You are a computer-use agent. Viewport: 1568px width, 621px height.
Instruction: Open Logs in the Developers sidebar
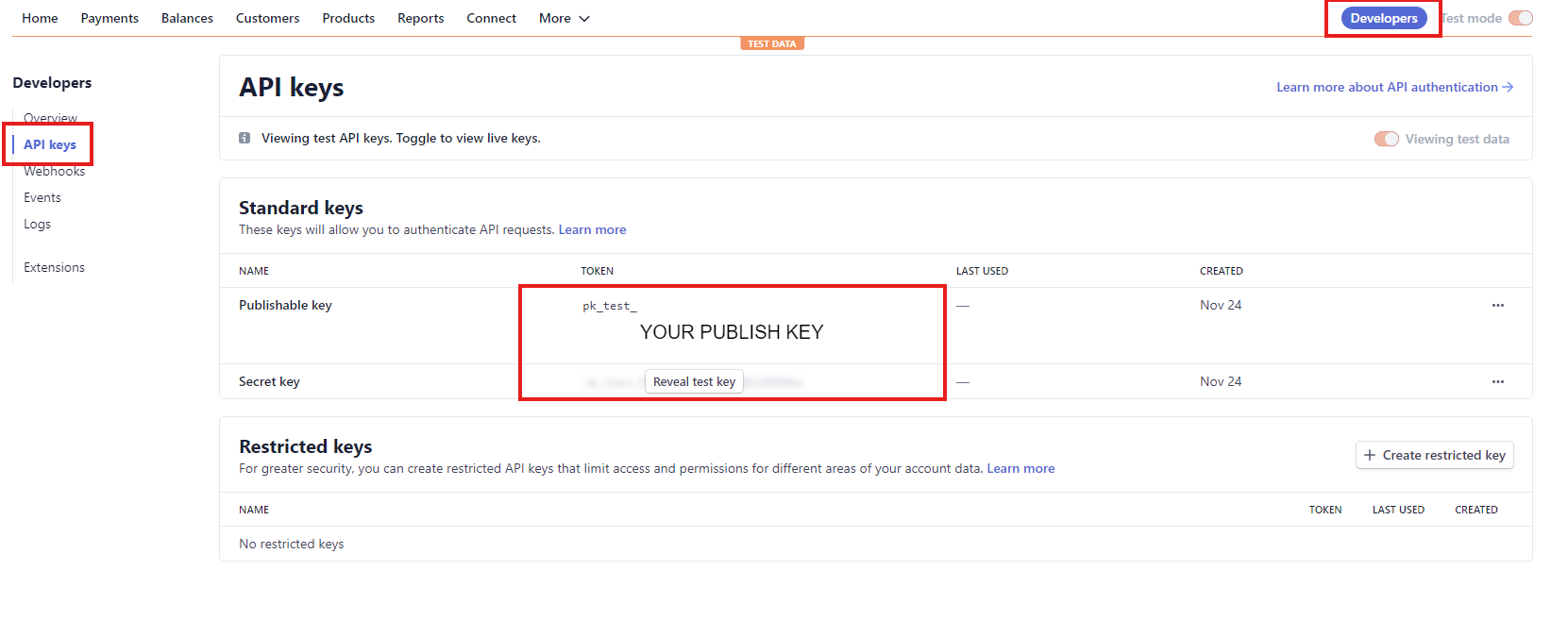(38, 224)
